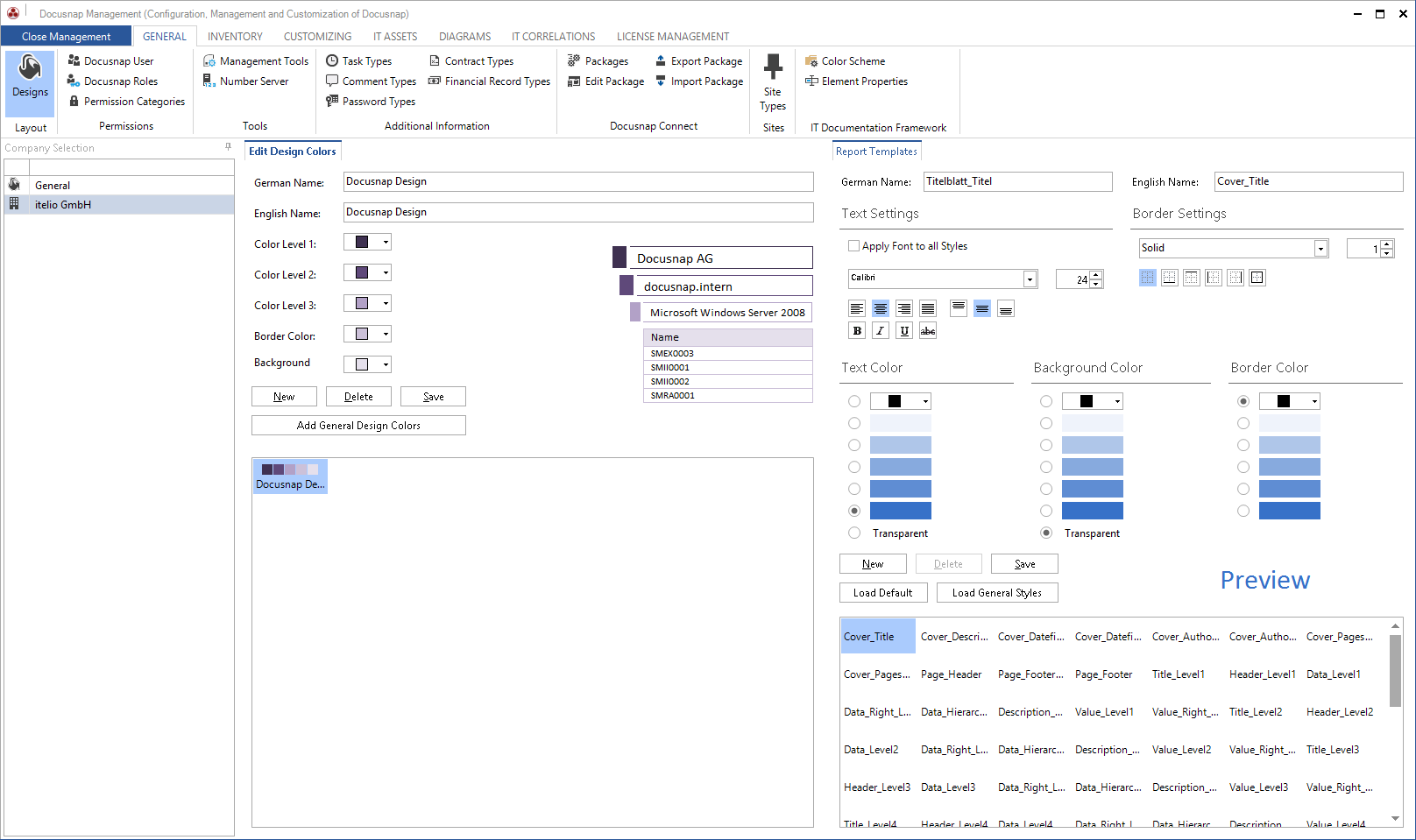The width and height of the screenshot is (1416, 840).
Task: Align text right
Action: [904, 308]
